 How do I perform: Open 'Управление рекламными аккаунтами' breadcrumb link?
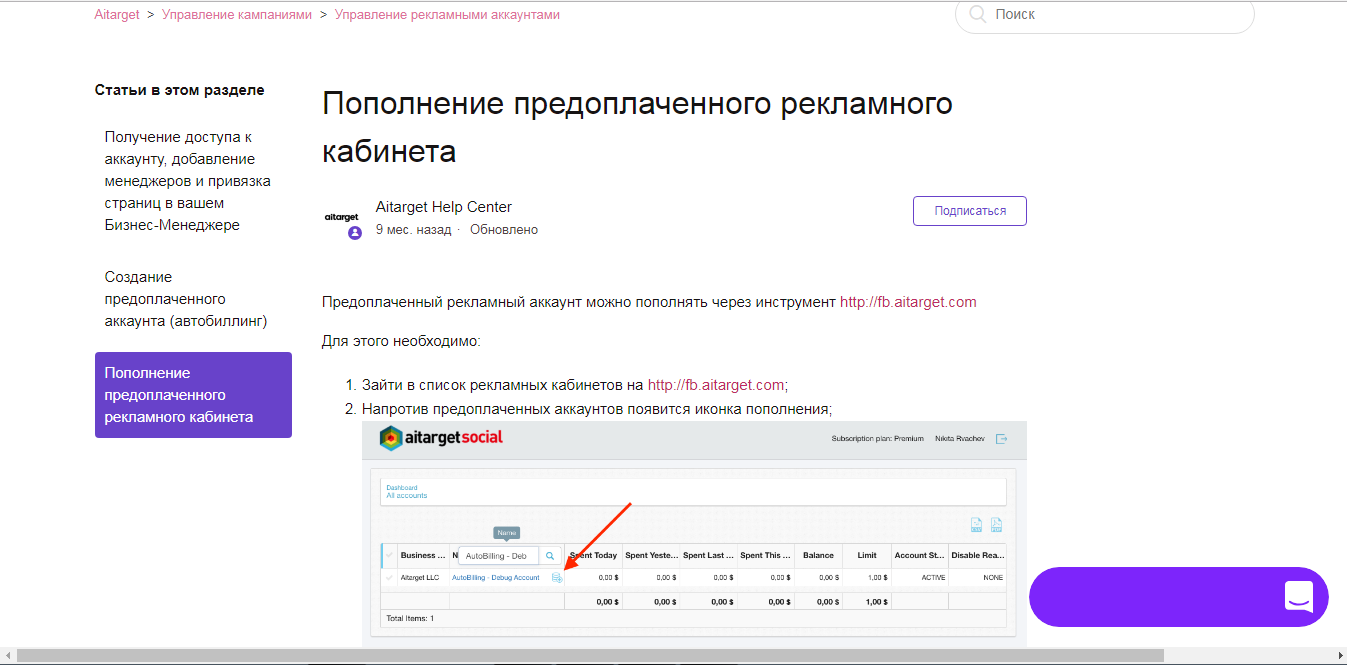pyautogui.click(x=447, y=15)
